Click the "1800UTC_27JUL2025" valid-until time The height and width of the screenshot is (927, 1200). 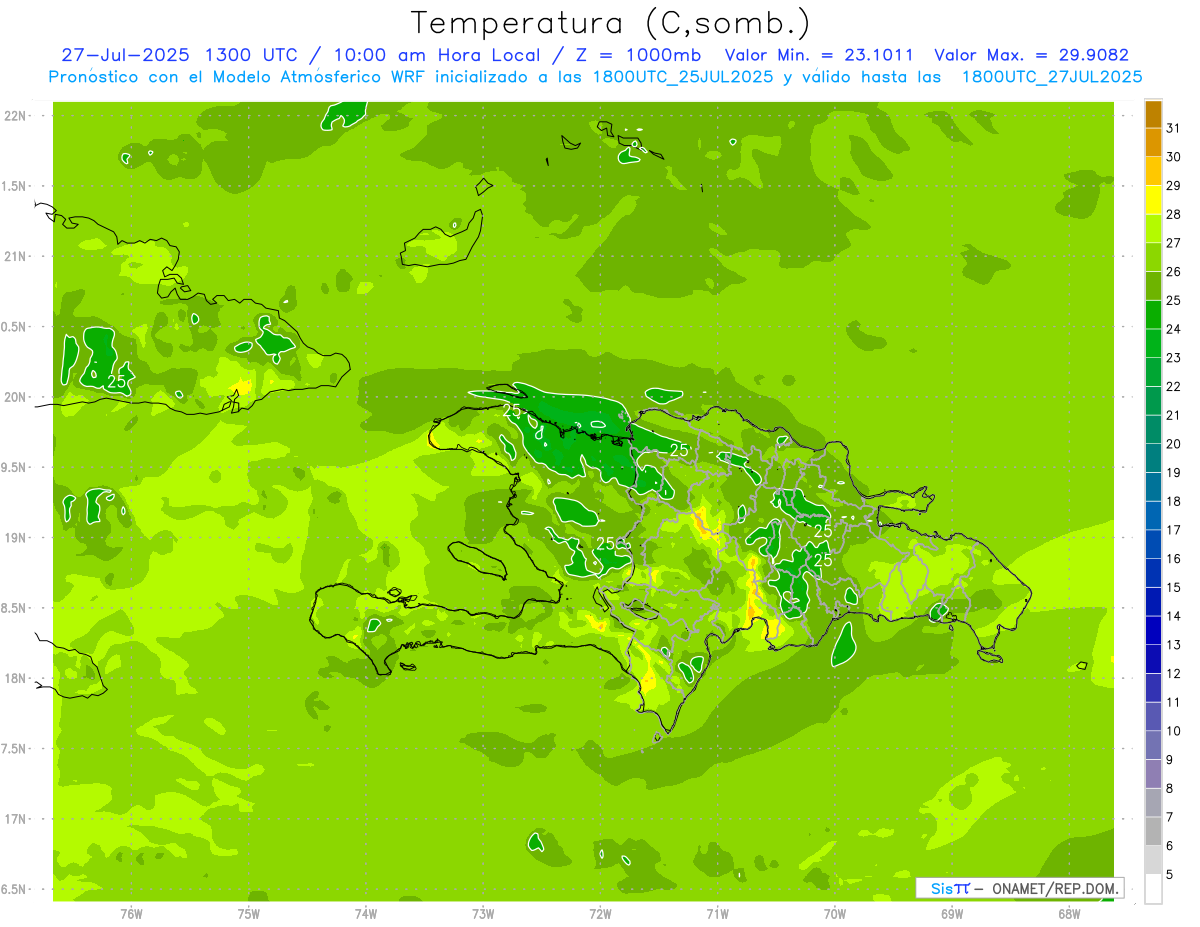[x=1052, y=77]
